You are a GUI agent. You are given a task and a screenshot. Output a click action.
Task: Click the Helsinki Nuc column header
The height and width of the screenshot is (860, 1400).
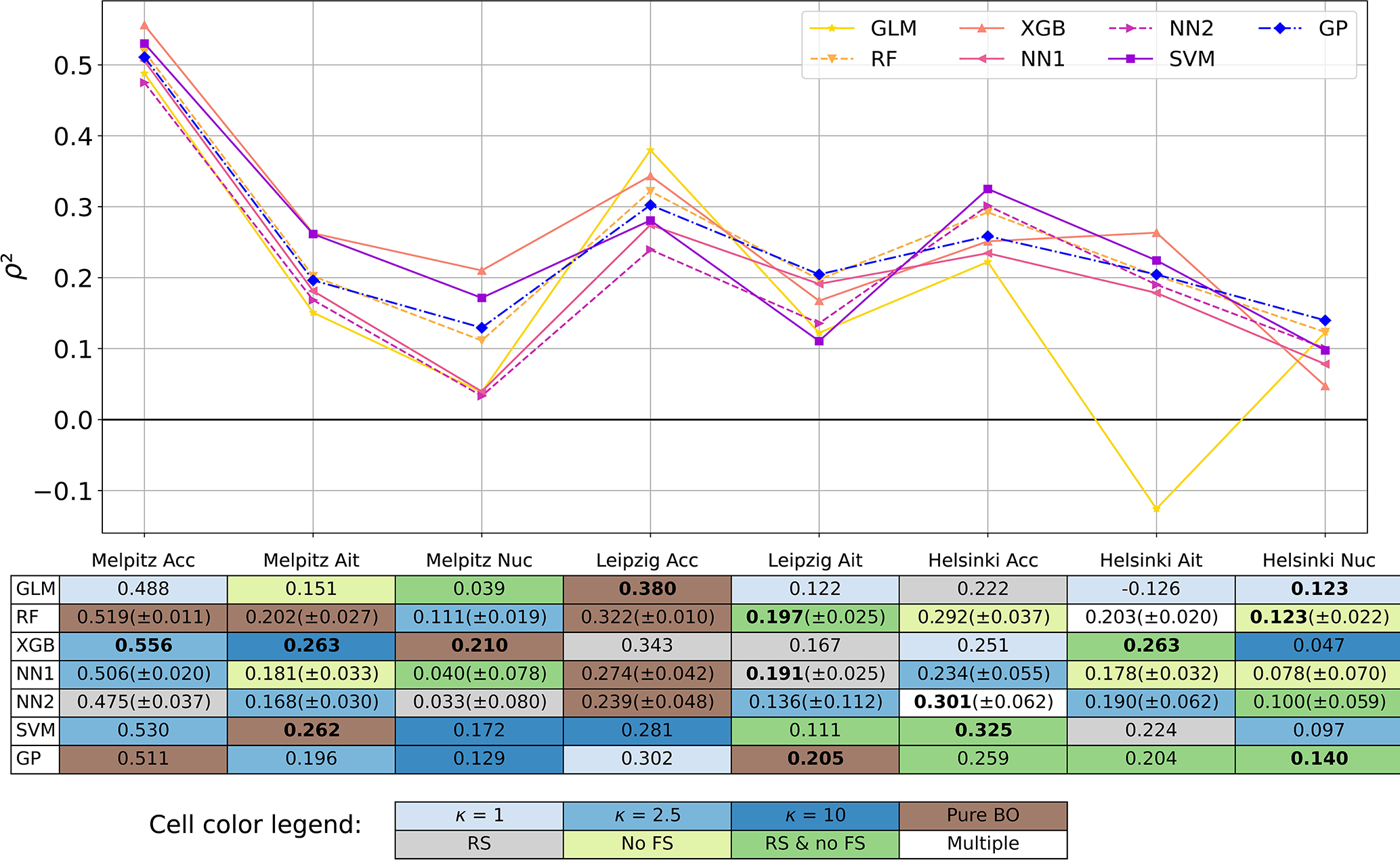(1318, 560)
